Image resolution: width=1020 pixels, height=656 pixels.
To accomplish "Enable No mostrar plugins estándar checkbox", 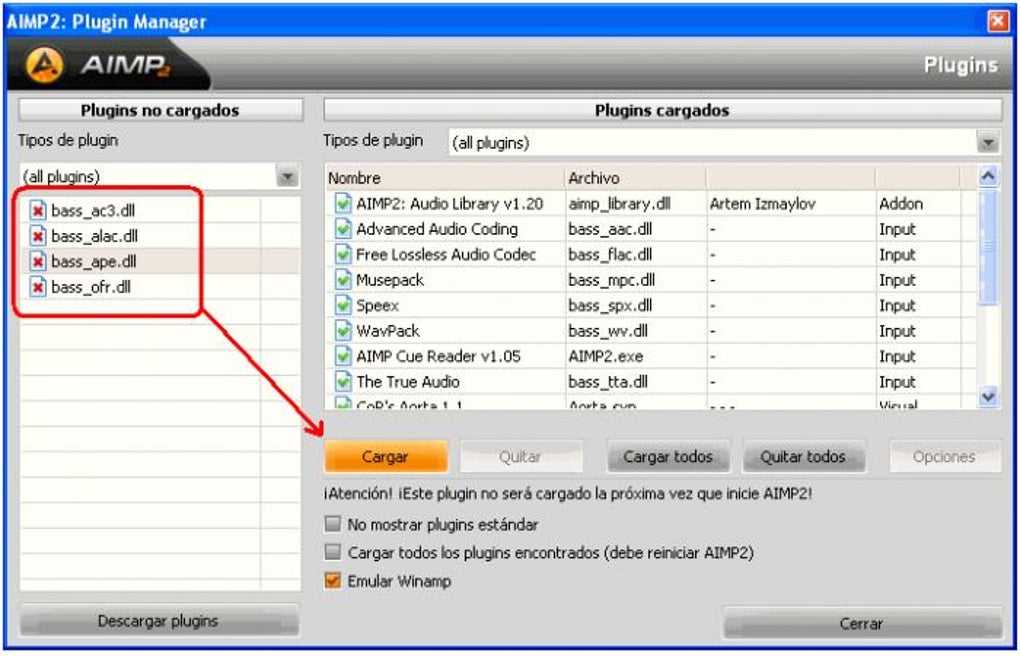I will 333,524.
